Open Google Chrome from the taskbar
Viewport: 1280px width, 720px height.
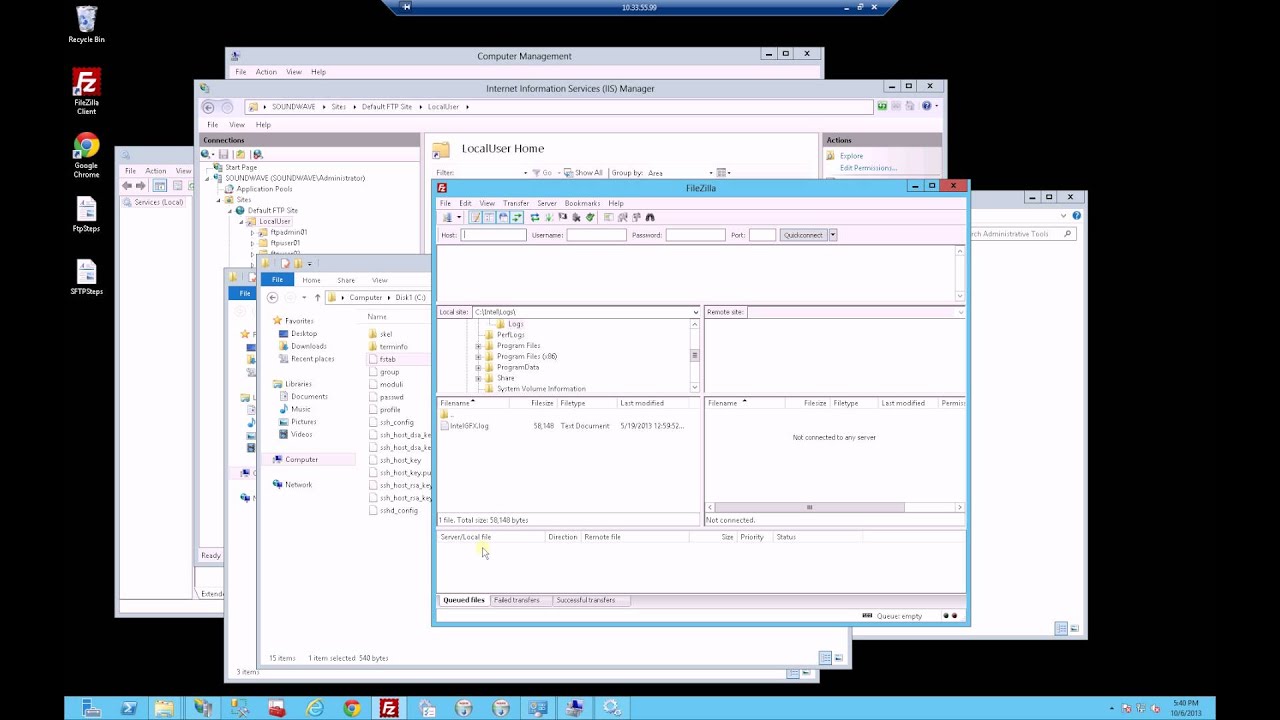(351, 708)
